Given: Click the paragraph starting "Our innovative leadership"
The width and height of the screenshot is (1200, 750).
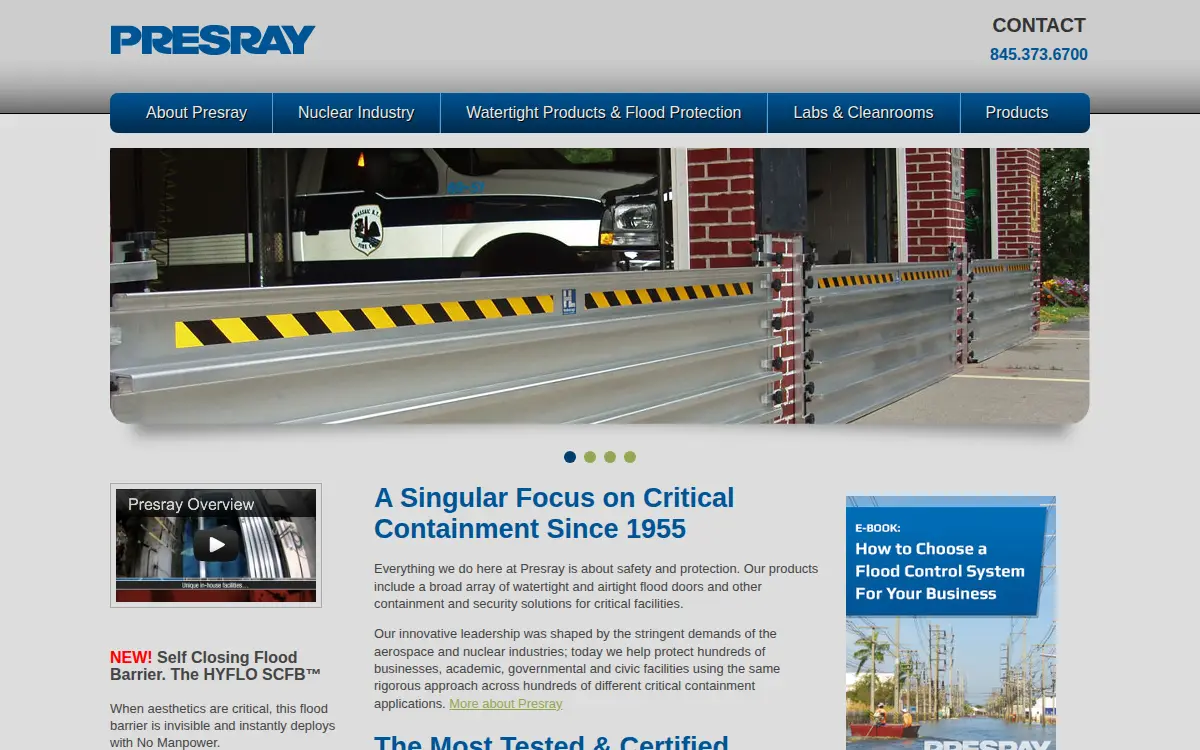Looking at the screenshot, I should pos(577,669).
